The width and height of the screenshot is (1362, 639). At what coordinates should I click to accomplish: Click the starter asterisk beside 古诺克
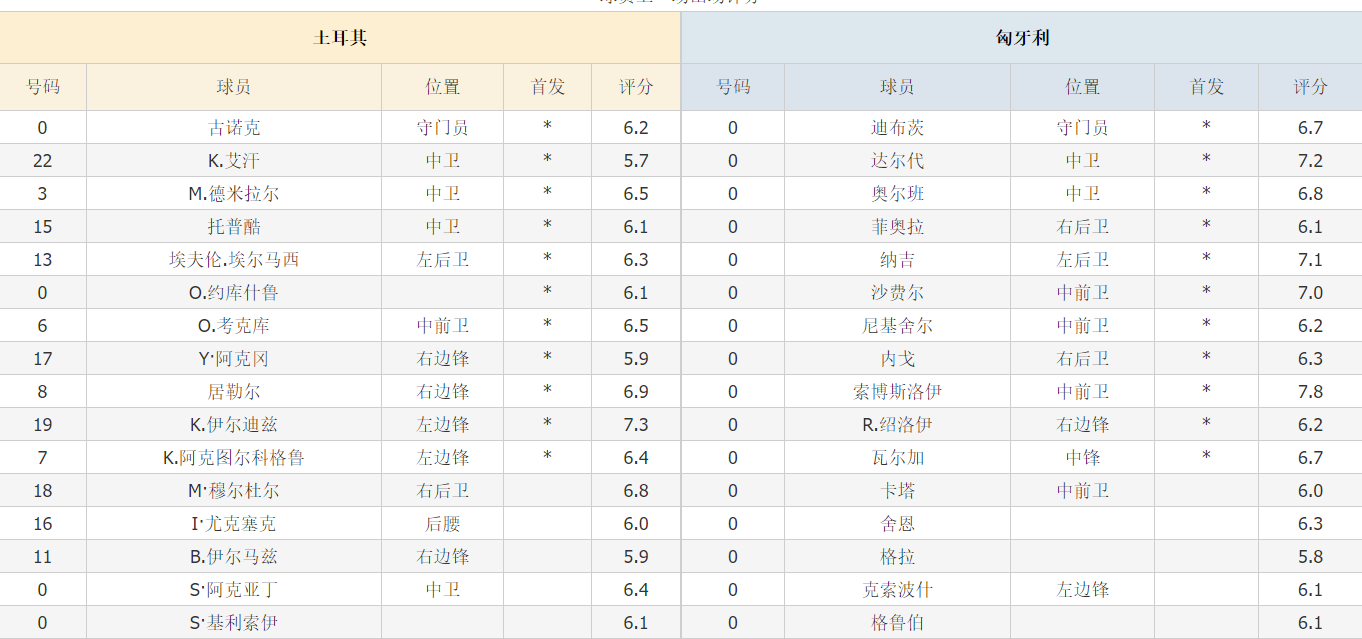point(546,127)
